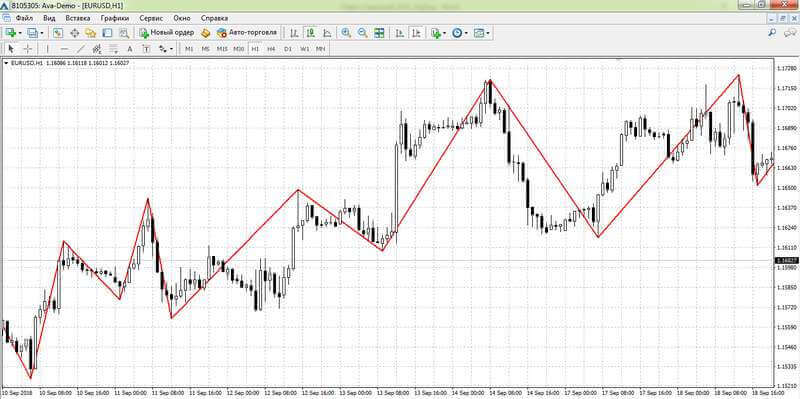Screen dimensions: 800x399
Task: Open the periods clock icon
Action: [457, 33]
